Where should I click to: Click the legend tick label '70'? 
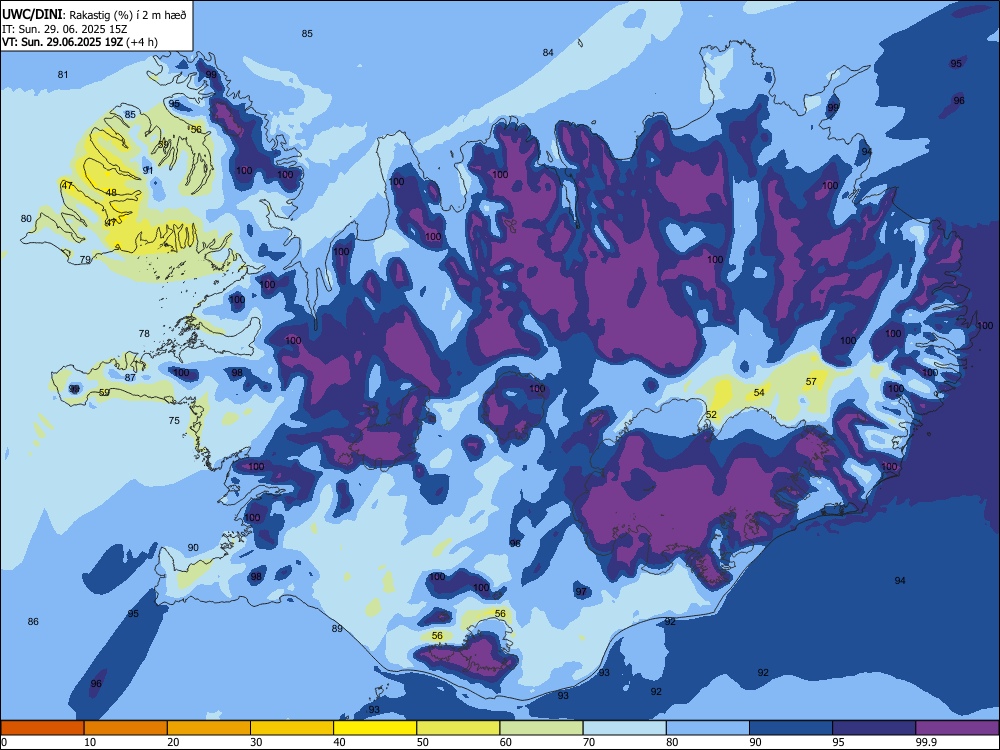(589, 742)
